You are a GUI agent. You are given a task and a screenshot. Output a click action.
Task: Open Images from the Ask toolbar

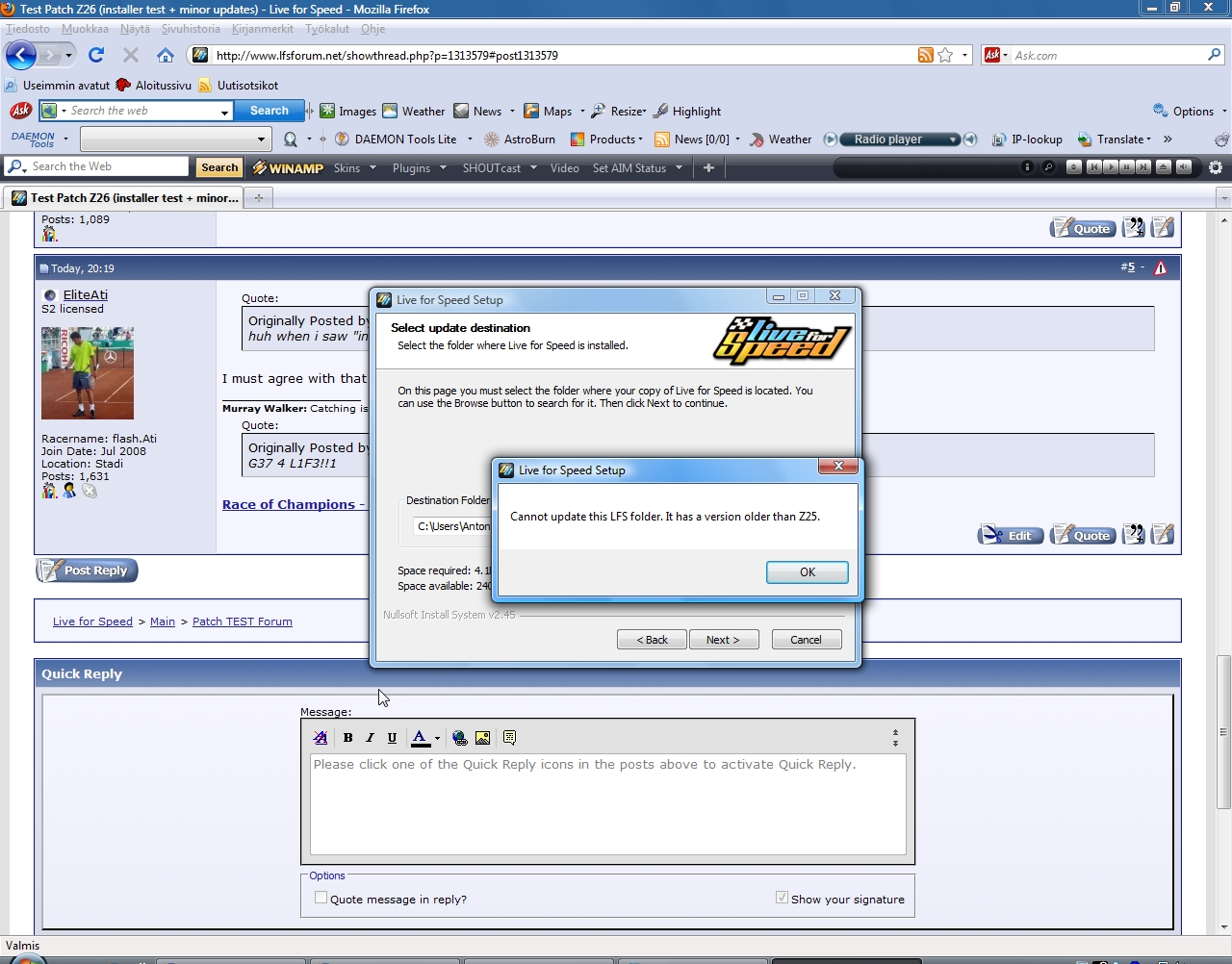pyautogui.click(x=348, y=112)
